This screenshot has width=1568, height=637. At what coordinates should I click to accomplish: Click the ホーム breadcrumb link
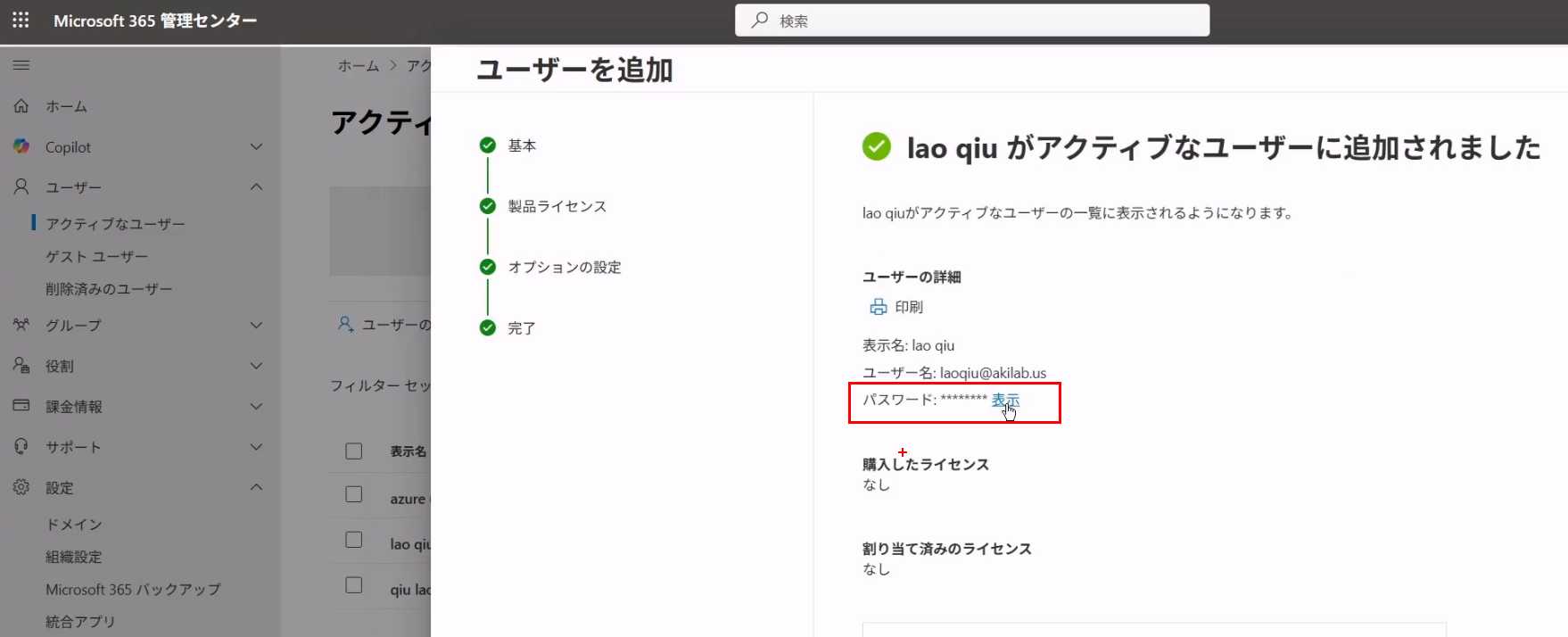pos(358,66)
